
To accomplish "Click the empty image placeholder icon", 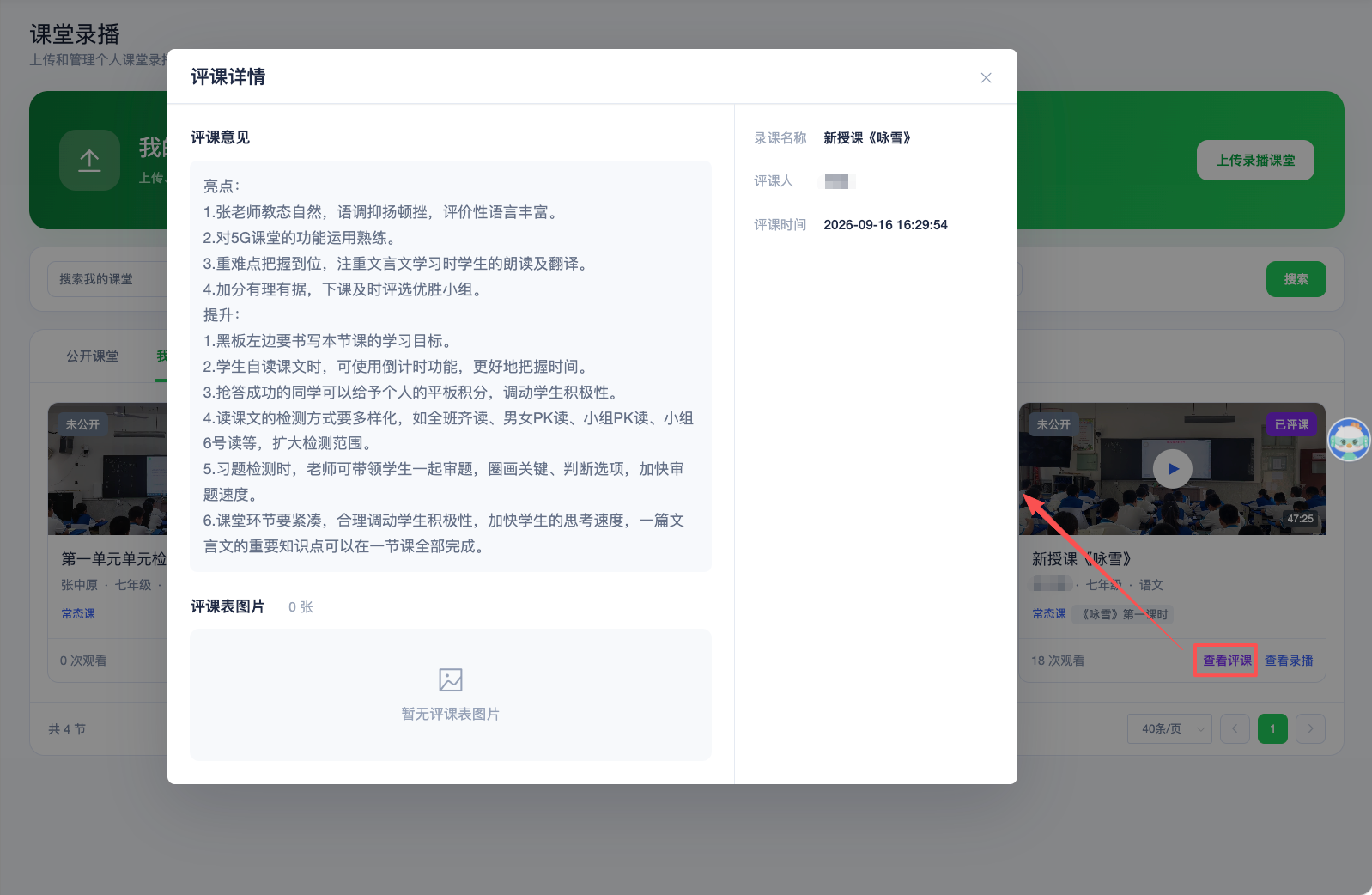I will [x=451, y=679].
